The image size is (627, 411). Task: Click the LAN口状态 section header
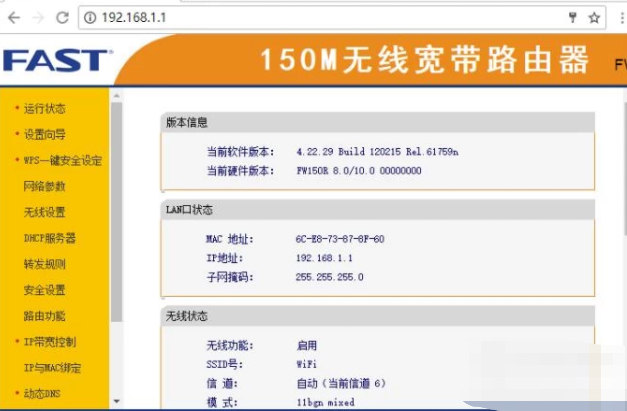coord(377,209)
